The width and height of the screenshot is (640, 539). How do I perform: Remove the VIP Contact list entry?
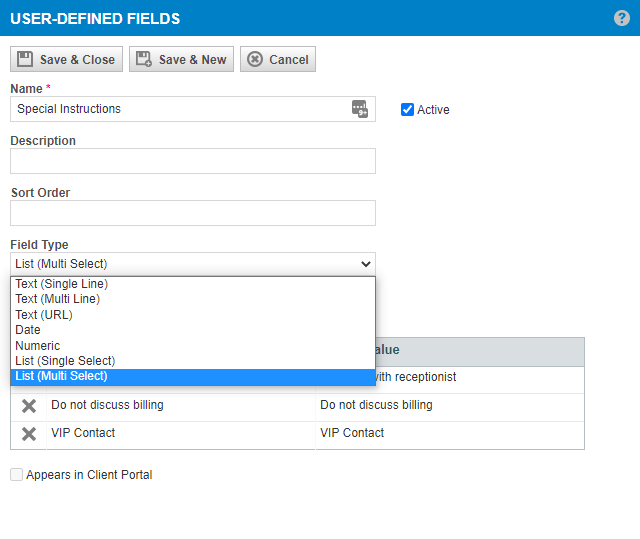pos(29,434)
